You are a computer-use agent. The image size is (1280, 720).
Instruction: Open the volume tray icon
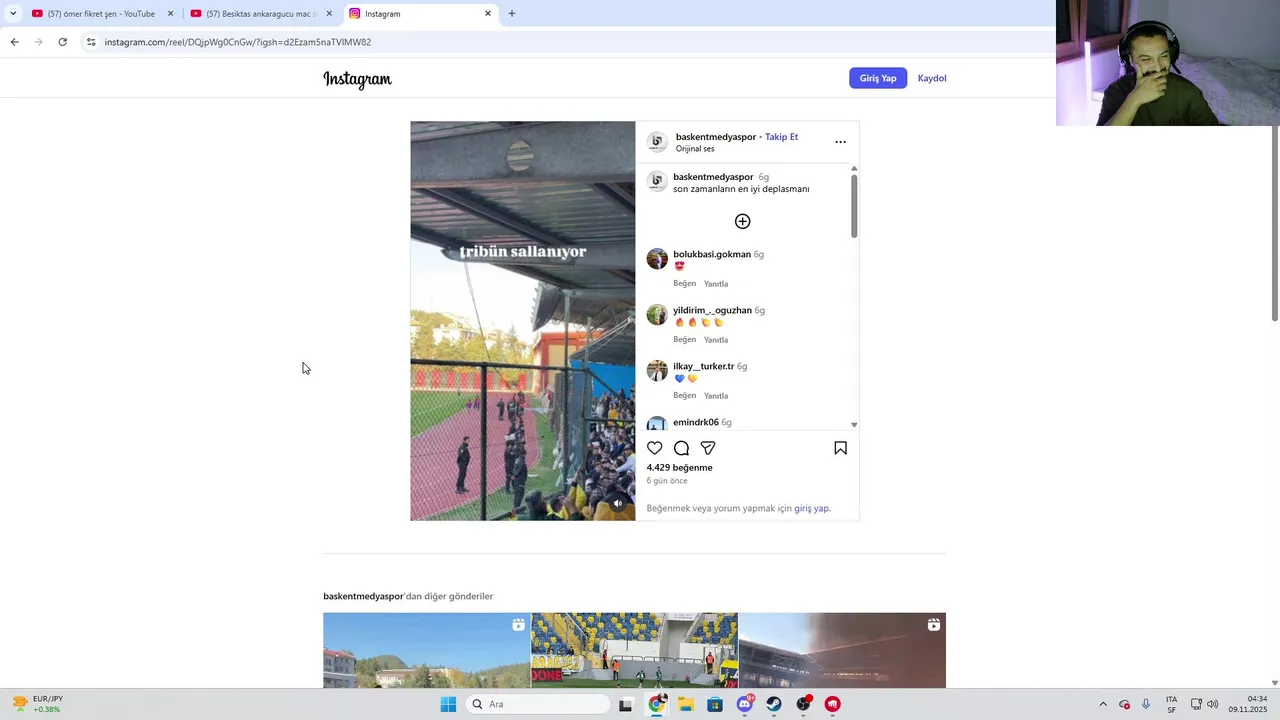pyautogui.click(x=1212, y=704)
